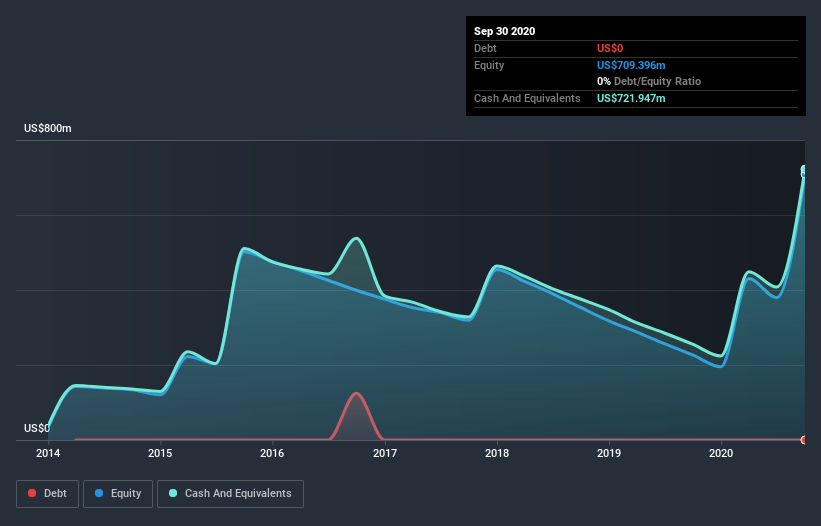Viewport: 821px width, 526px height.
Task: Select the 2015 x-axis label
Action: tap(160, 453)
